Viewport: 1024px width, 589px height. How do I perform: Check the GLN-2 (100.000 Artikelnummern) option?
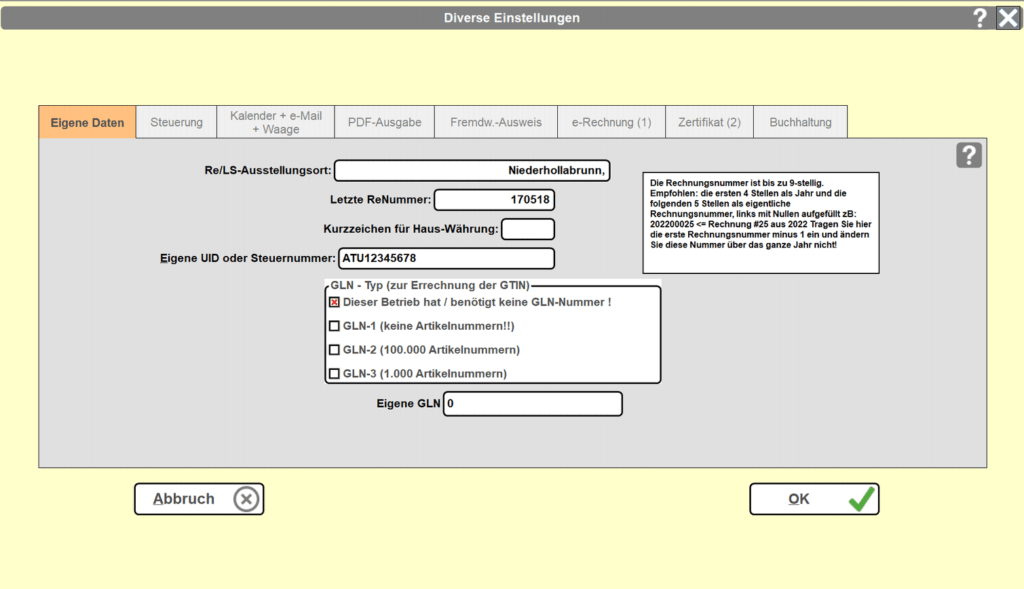point(334,350)
